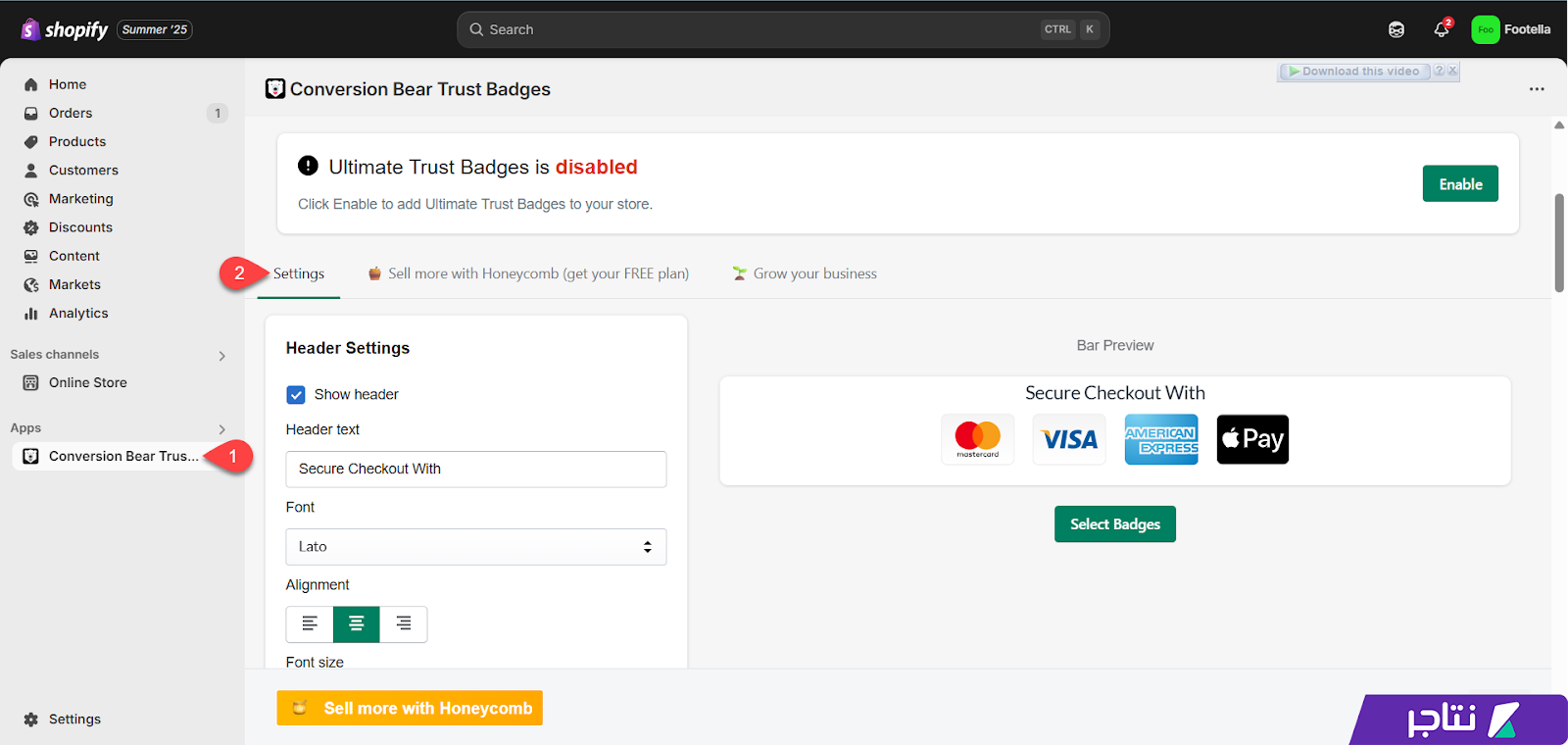Click the American Express badge in preview

pos(1161,439)
